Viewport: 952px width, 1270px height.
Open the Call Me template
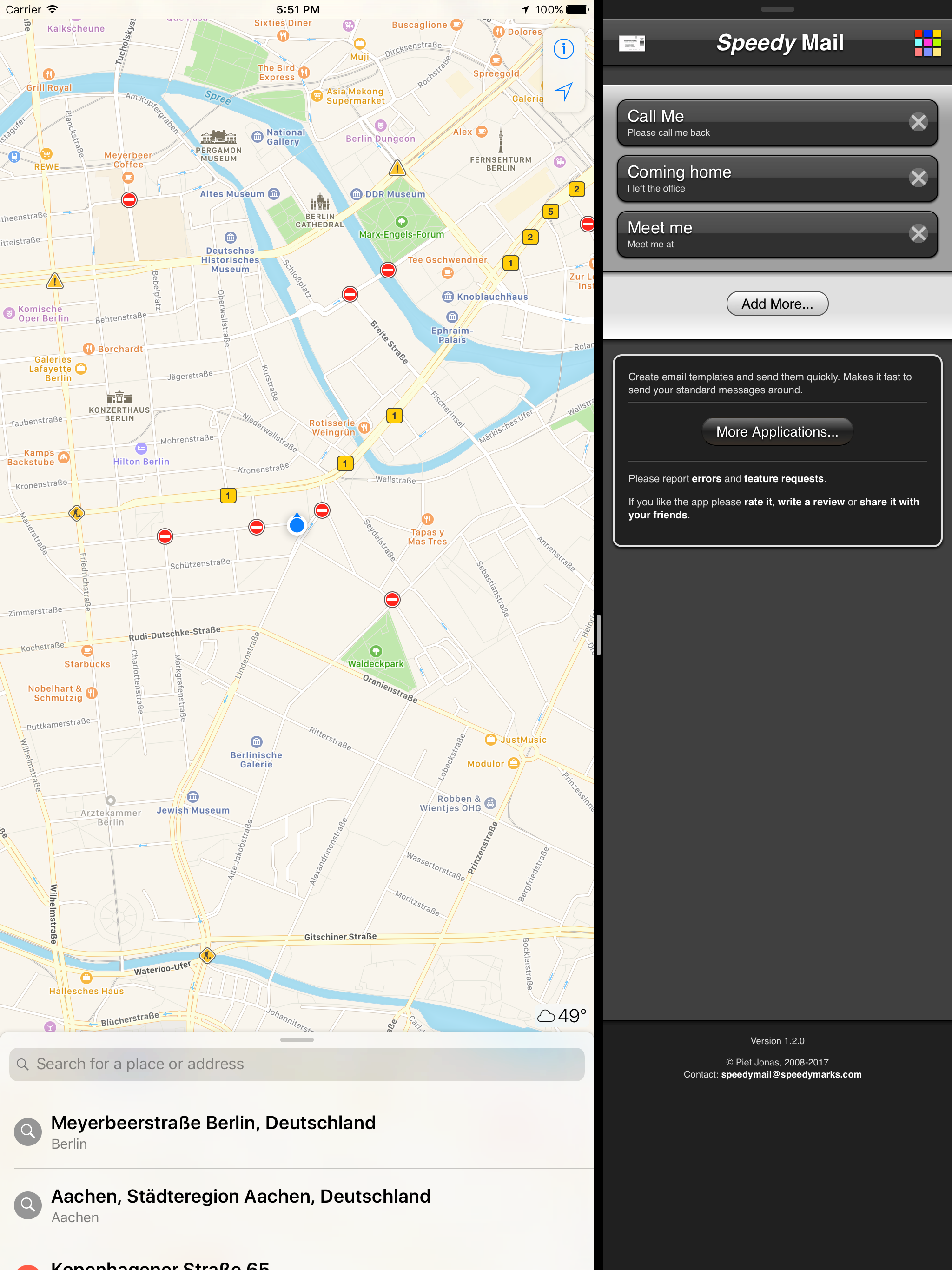pos(777,123)
